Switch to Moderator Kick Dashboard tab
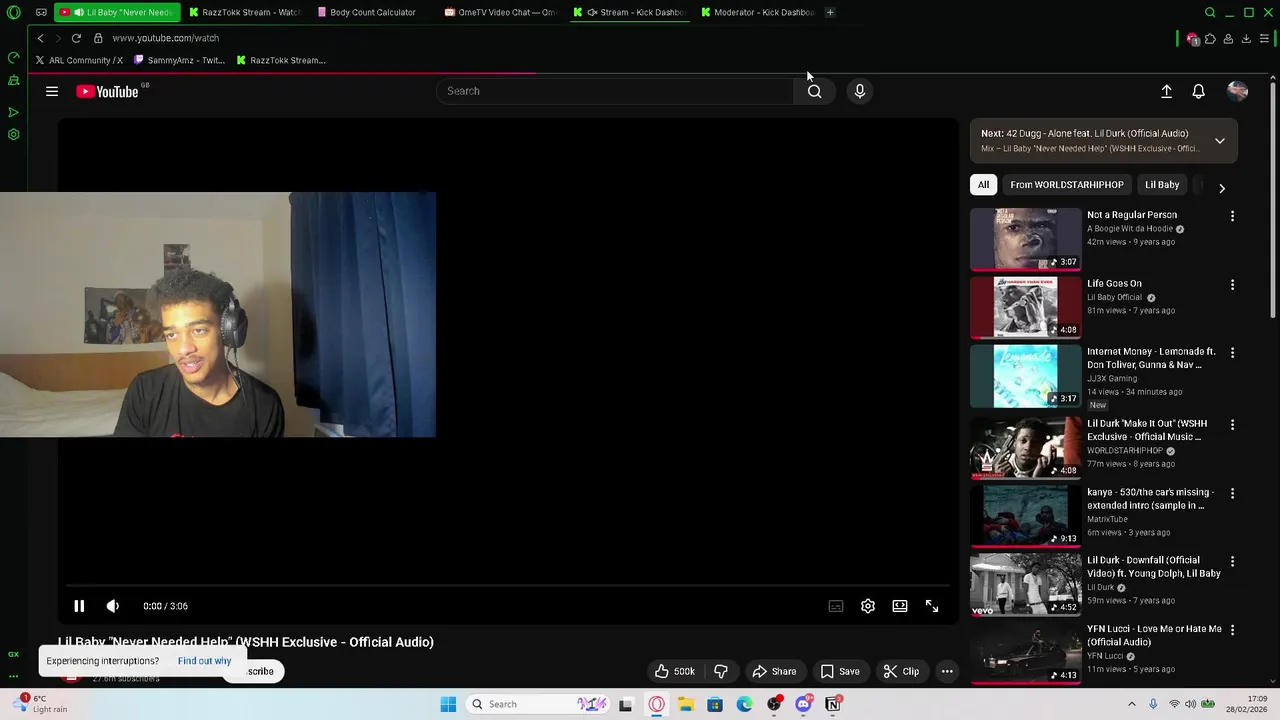 [x=758, y=12]
